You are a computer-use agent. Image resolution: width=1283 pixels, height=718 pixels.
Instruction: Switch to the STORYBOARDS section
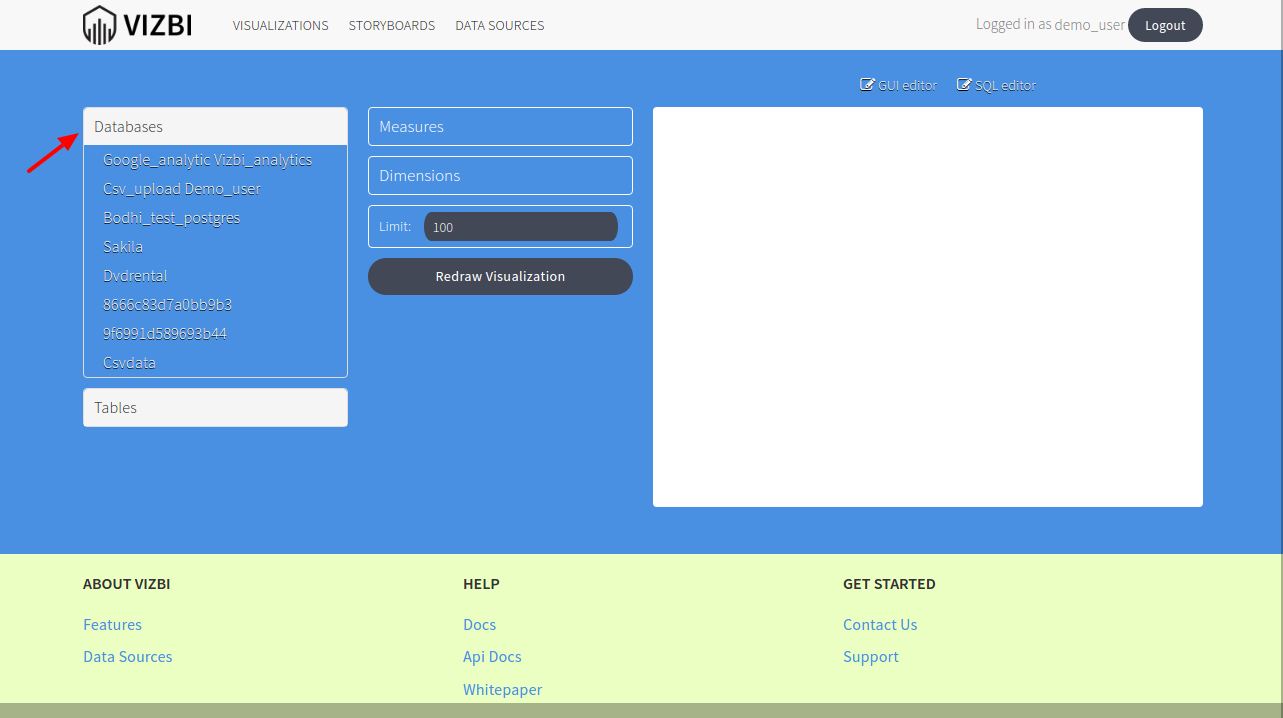[x=391, y=25]
